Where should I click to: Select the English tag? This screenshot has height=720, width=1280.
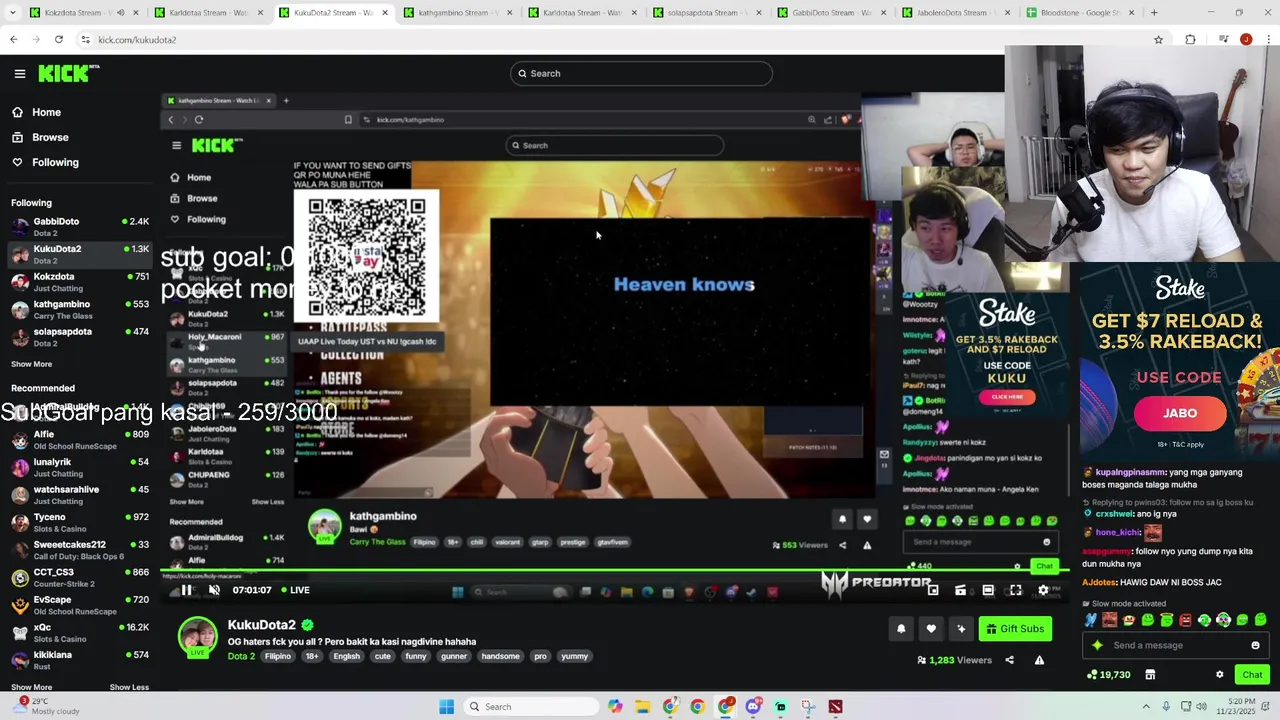click(x=346, y=656)
